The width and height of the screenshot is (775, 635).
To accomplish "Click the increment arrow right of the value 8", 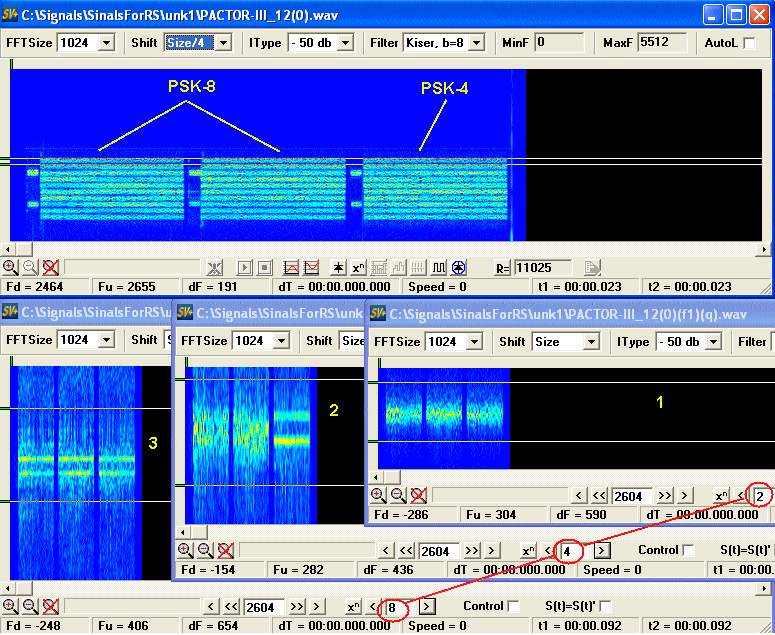I will 427,606.
